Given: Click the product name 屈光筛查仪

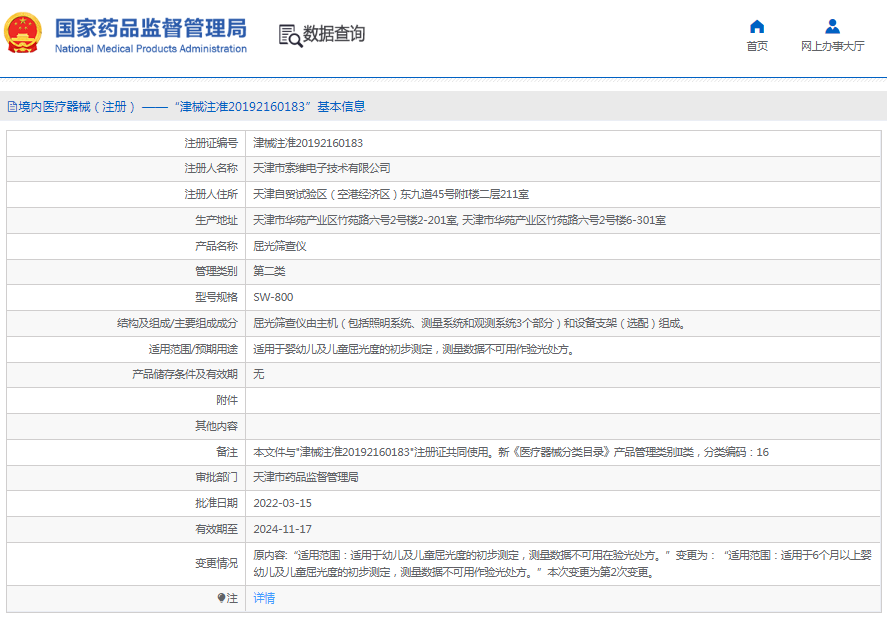Looking at the screenshot, I should [279, 246].
